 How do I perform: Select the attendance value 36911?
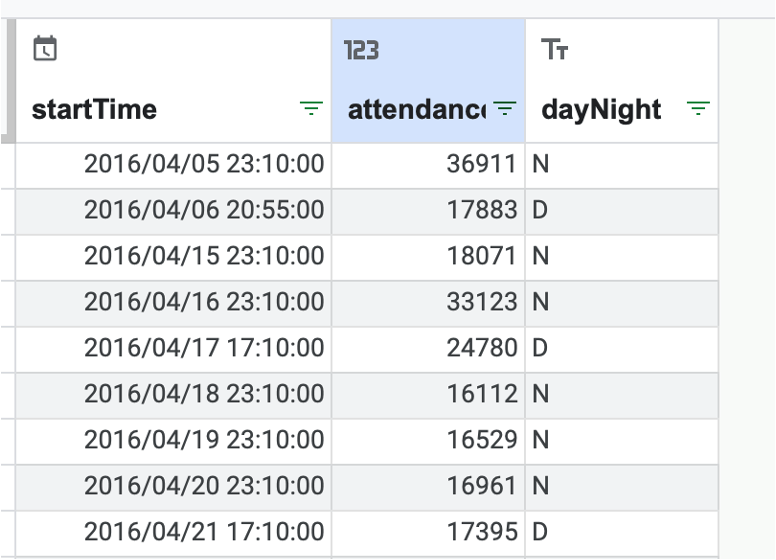pos(429,166)
